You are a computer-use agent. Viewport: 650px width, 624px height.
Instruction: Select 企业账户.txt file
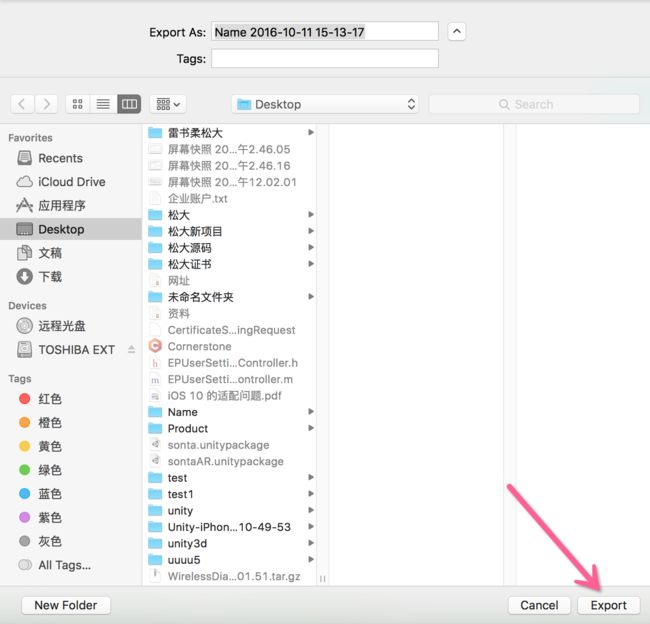click(x=231, y=198)
